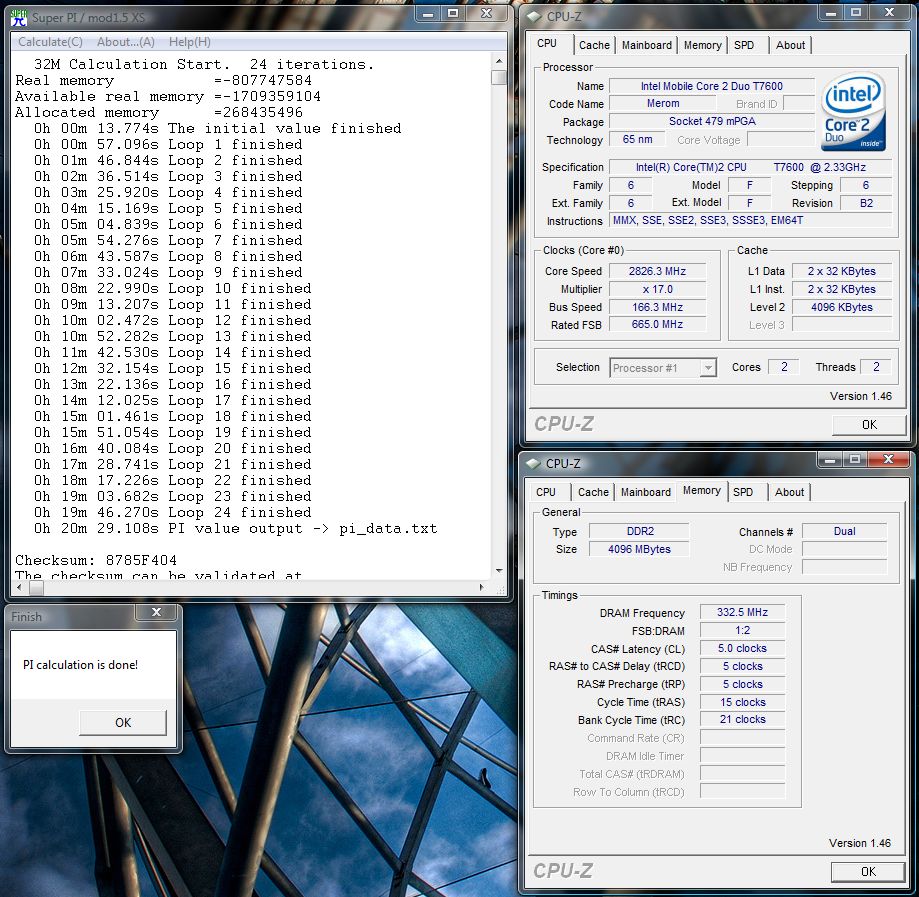The height and width of the screenshot is (897, 919).
Task: Click Package field Socket 479 mPGA
Action: (712, 121)
